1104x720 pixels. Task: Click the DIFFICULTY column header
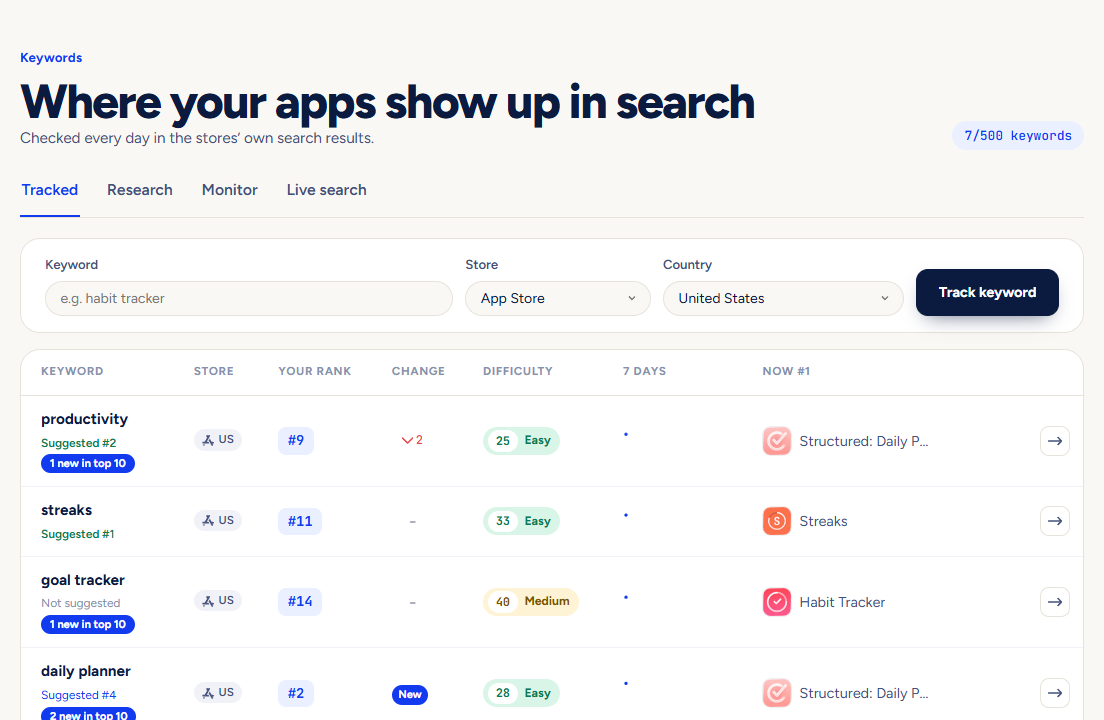point(518,371)
